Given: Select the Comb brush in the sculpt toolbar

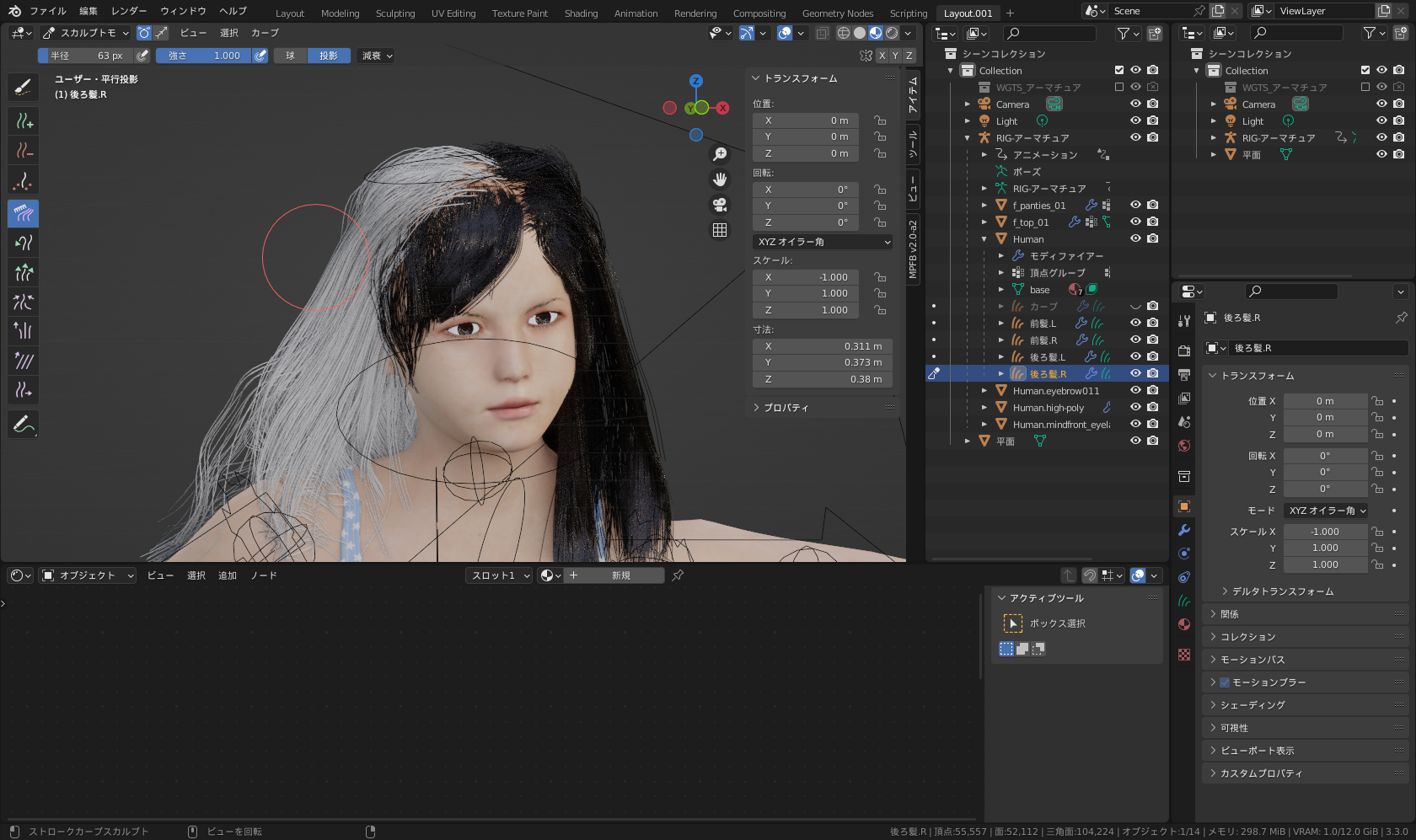Looking at the screenshot, I should (x=23, y=213).
